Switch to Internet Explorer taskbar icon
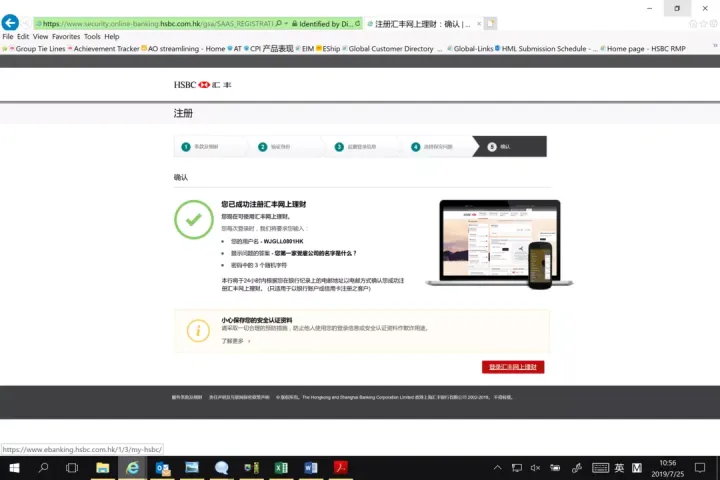Image resolution: width=720 pixels, height=480 pixels. click(x=132, y=468)
